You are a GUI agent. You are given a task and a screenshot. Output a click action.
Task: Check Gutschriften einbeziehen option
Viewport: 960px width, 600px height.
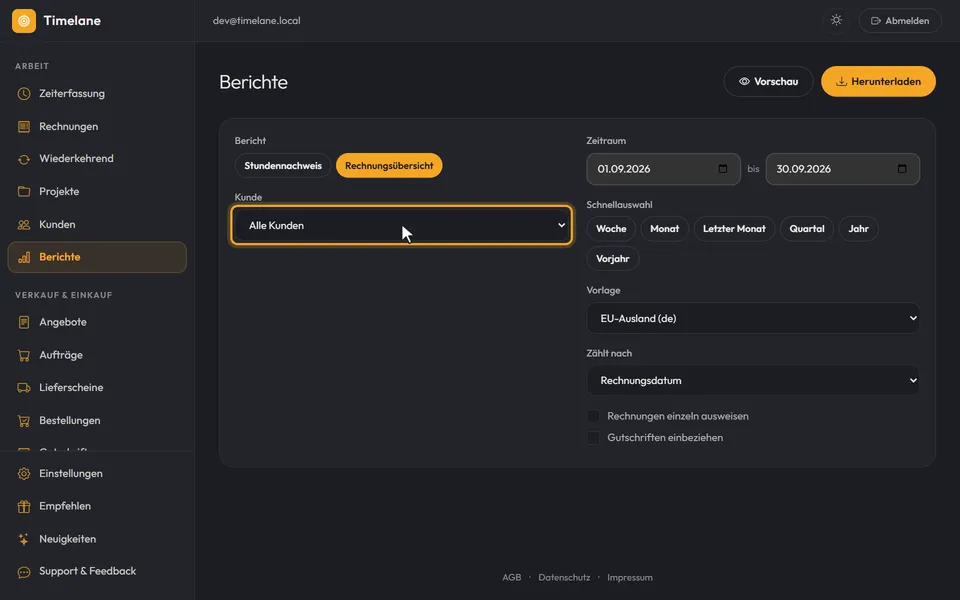(x=593, y=438)
